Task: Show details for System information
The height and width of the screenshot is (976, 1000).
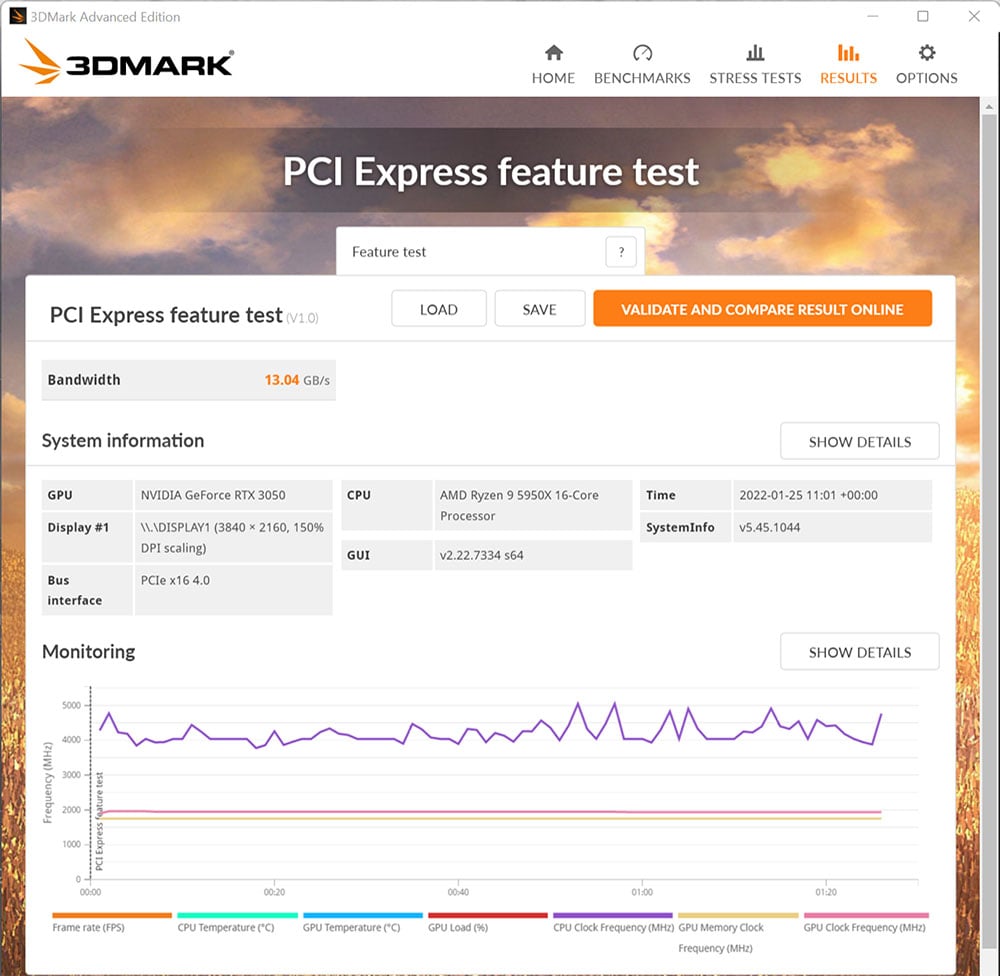Action: [860, 441]
